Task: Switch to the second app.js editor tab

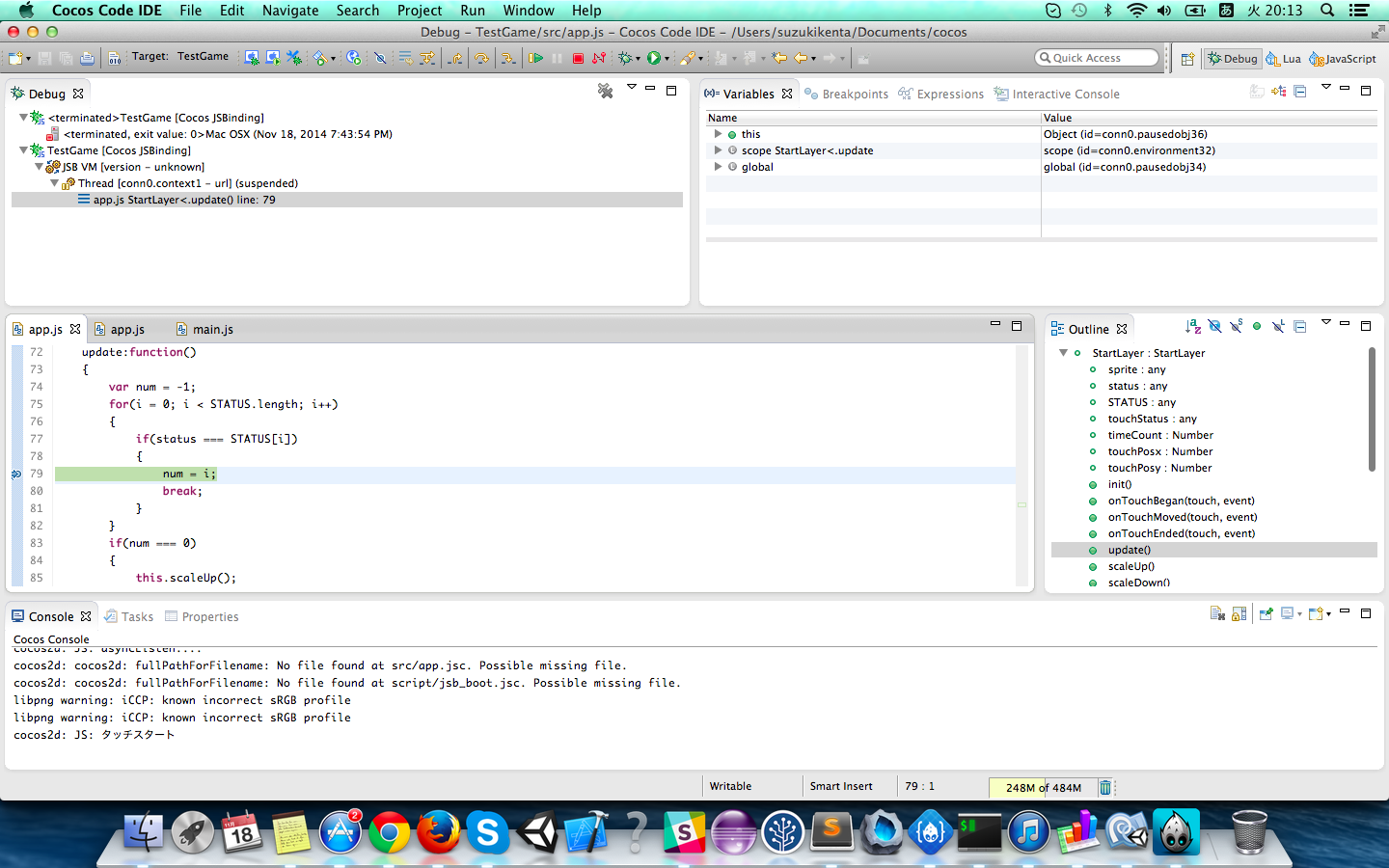Action: click(x=120, y=329)
